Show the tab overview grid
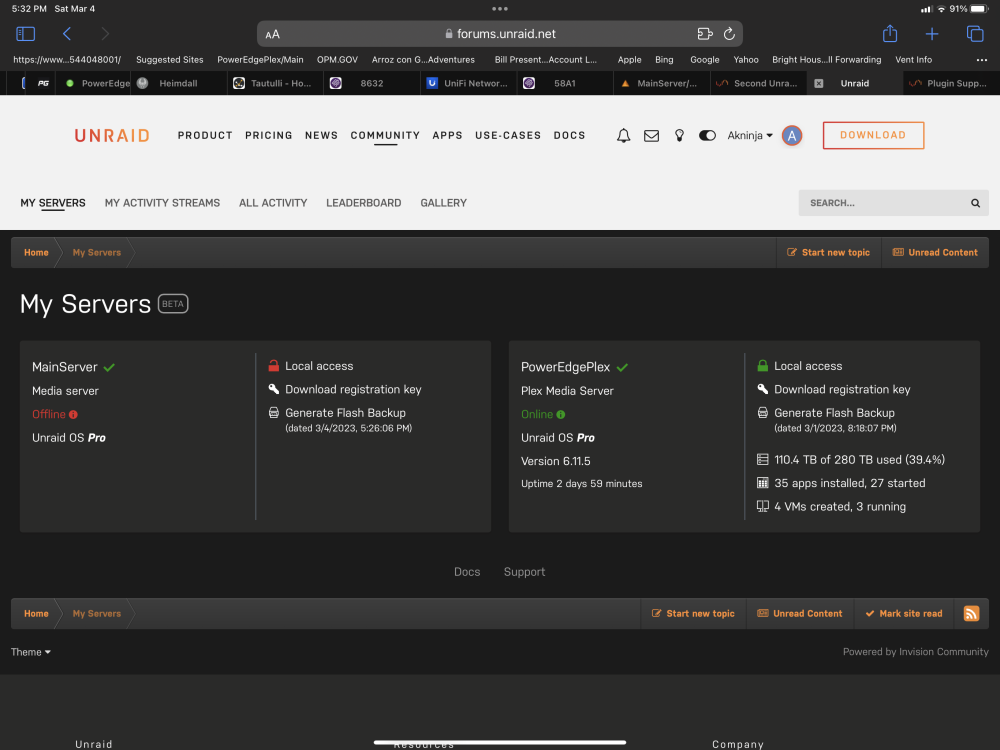Viewport: 1000px width, 750px height. click(974, 34)
